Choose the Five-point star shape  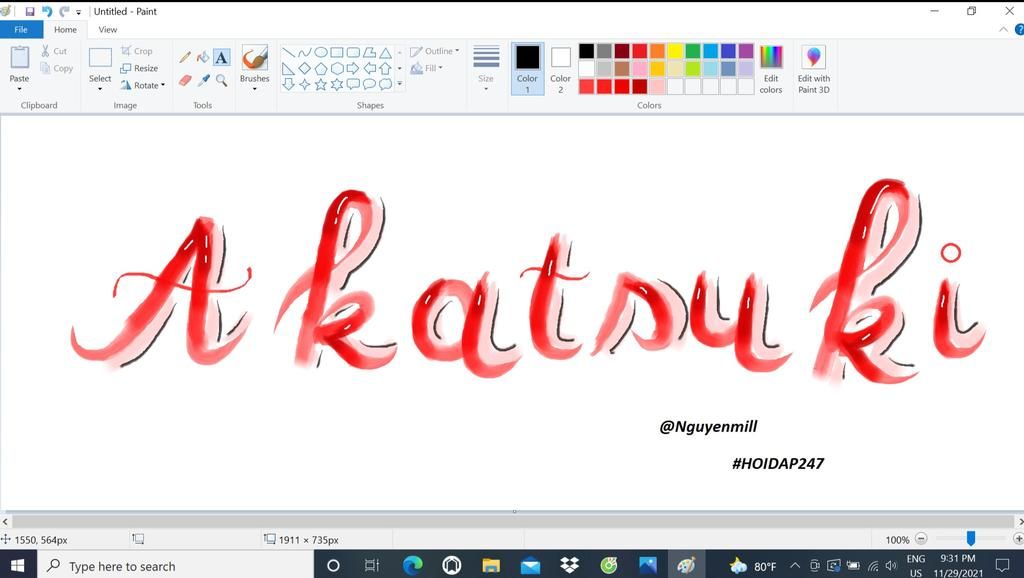pyautogui.click(x=321, y=84)
